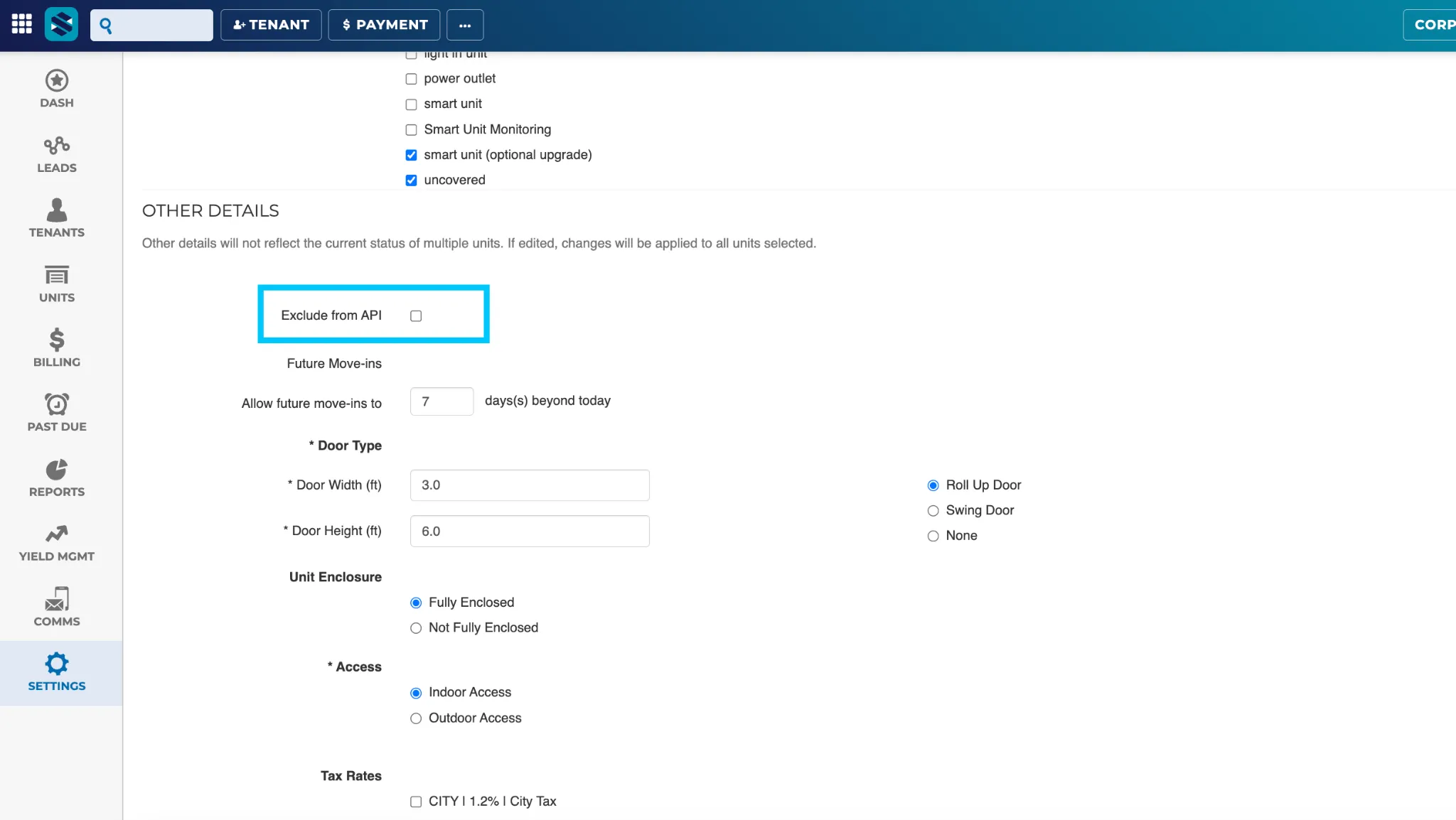Image resolution: width=1456 pixels, height=820 pixels.
Task: Click the magnifier icon in search box
Action: coord(106,26)
